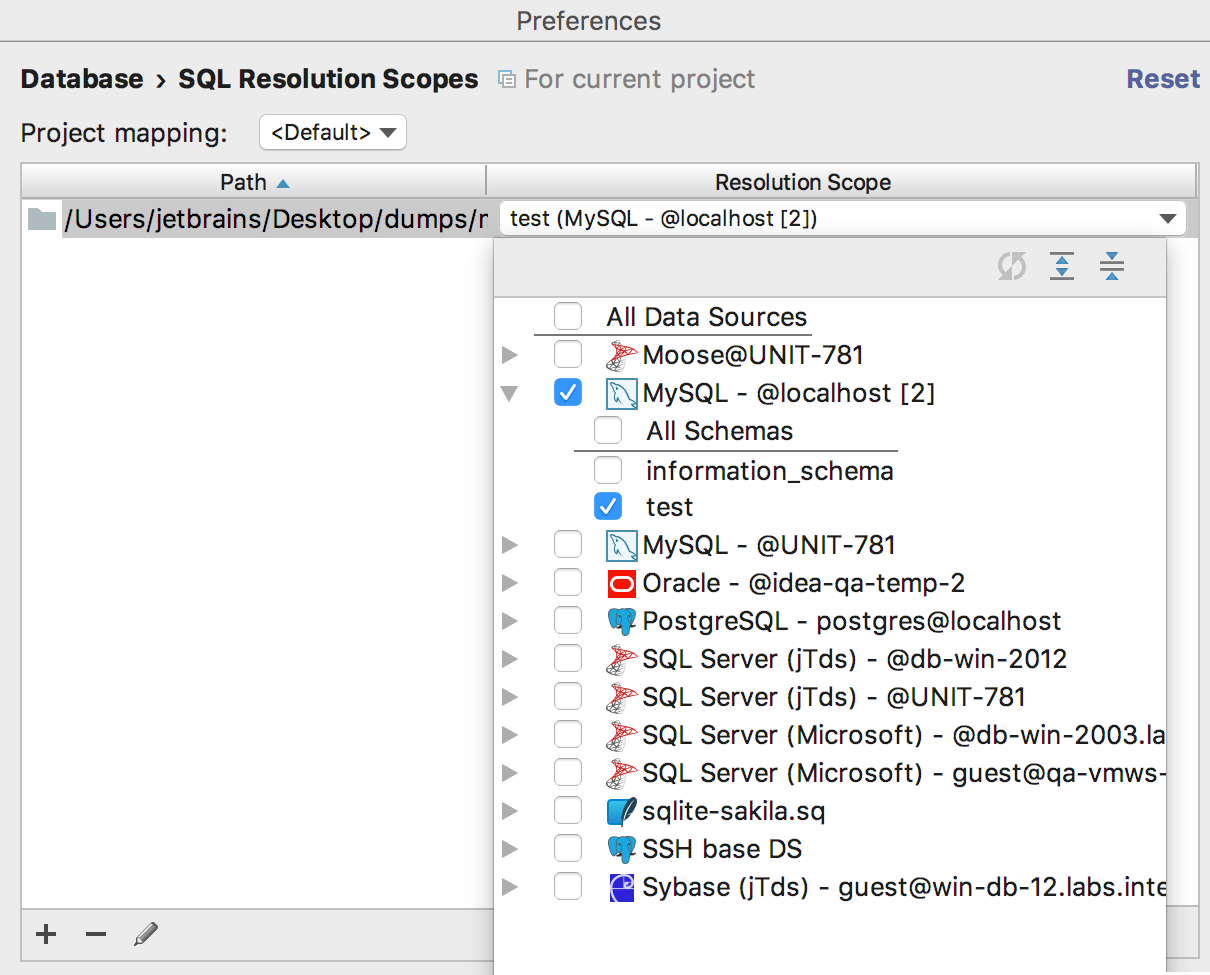Uncheck MySQL - @localhost [2] checkbox

tap(568, 393)
